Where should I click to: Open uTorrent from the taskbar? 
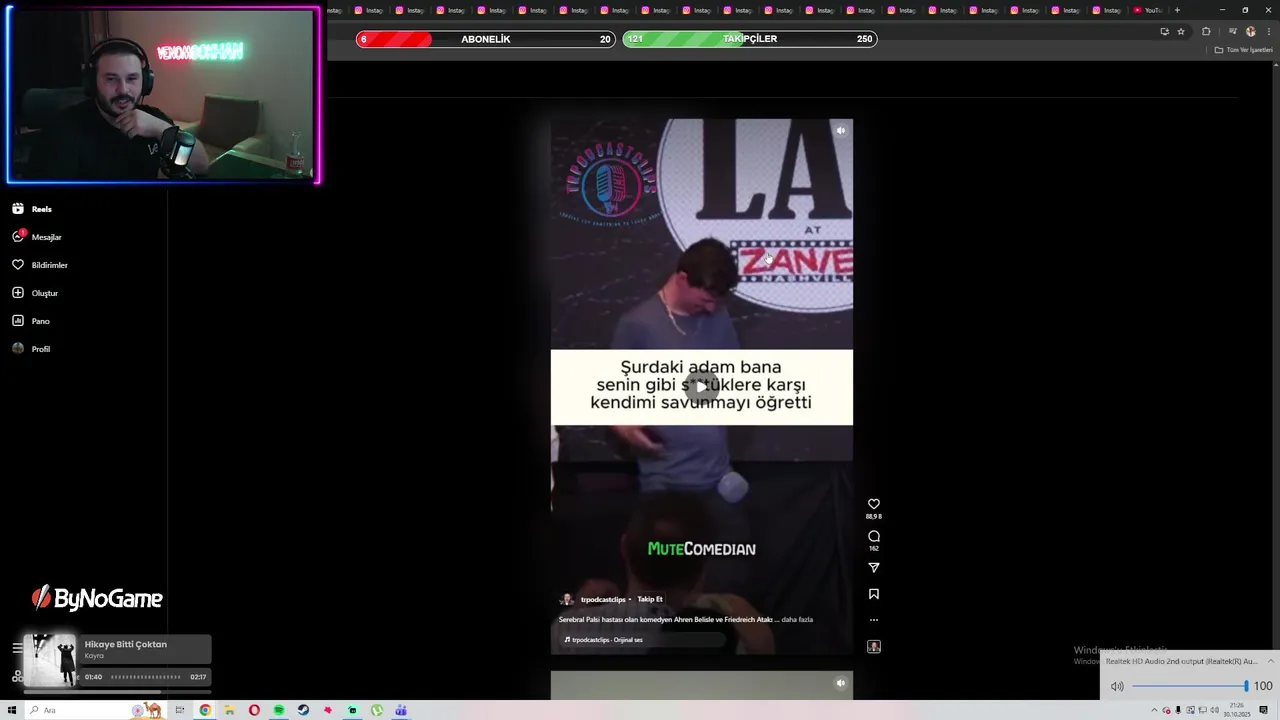click(377, 710)
